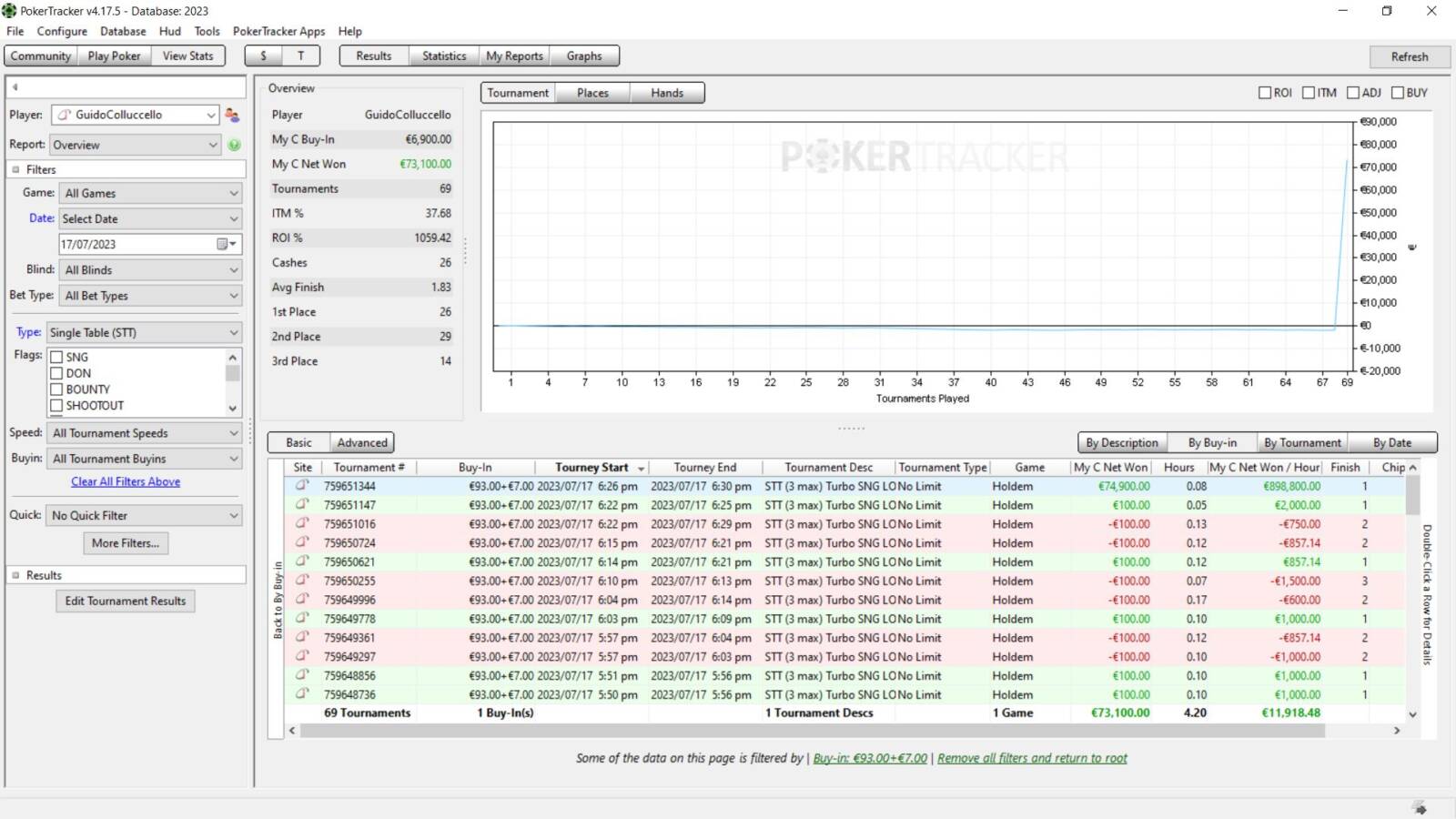Switch to the Statistics tab
The height and width of the screenshot is (819, 1456).
pos(444,56)
